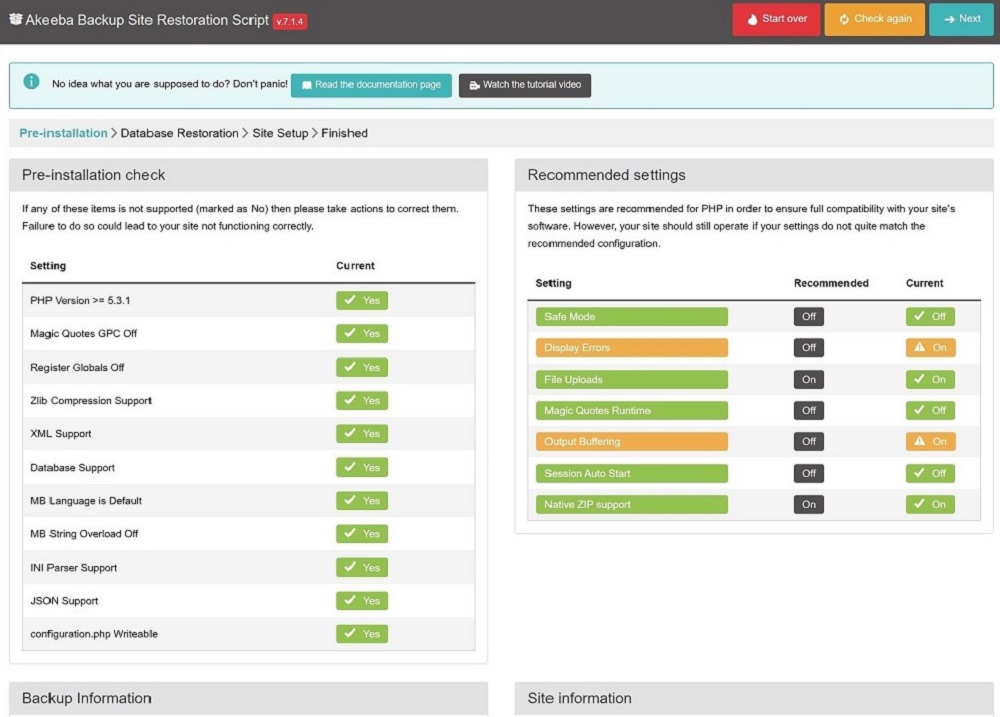Click the Yes badge for PHP Version >= 5.3.1

point(362,300)
